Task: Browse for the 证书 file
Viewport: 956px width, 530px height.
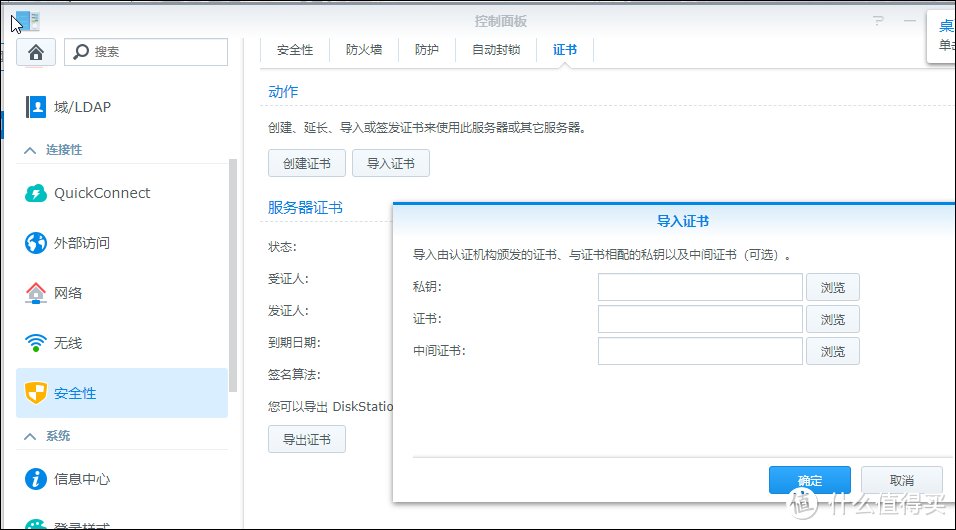Action: [x=833, y=319]
